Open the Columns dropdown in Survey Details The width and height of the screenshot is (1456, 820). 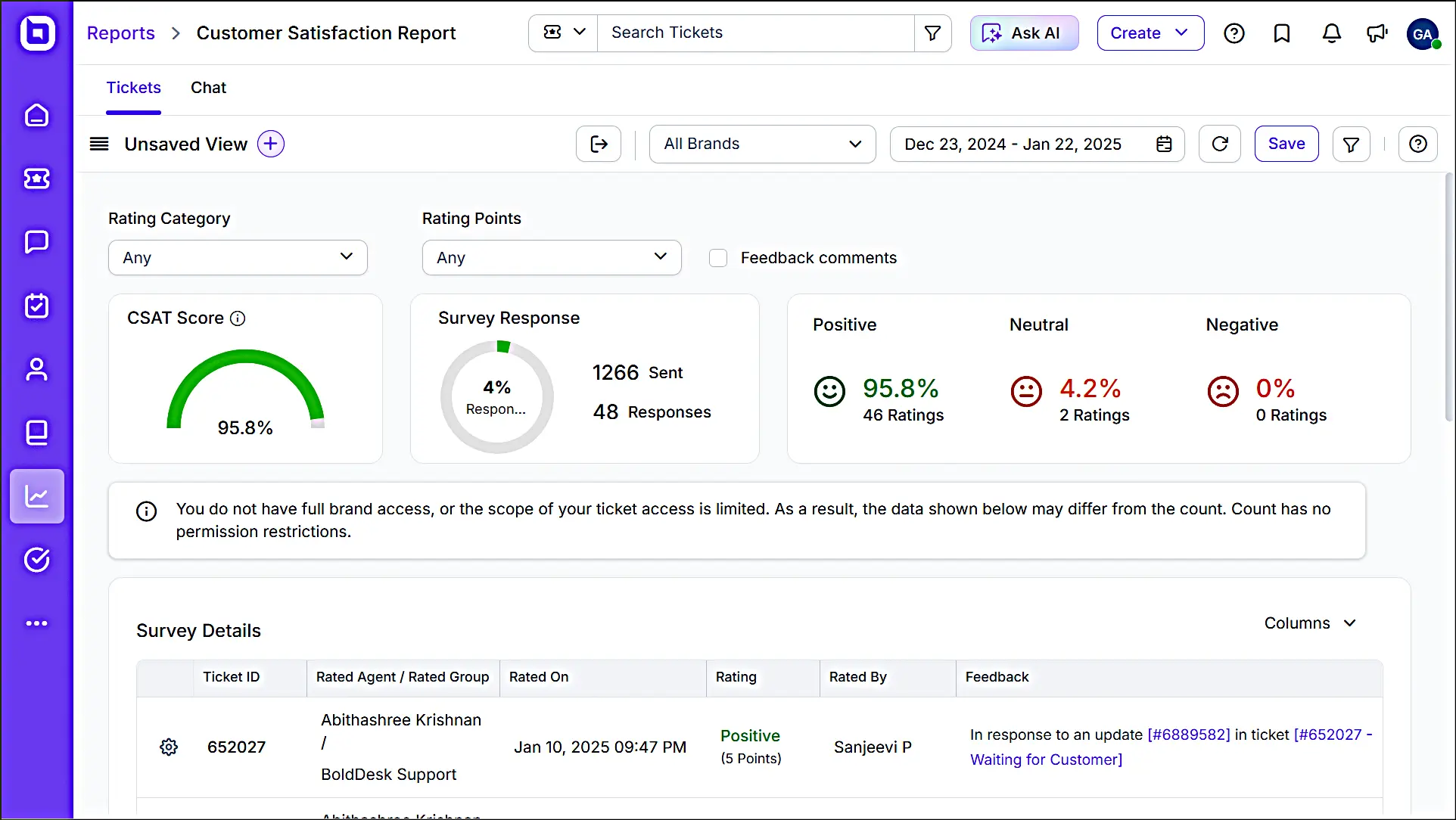point(1310,623)
